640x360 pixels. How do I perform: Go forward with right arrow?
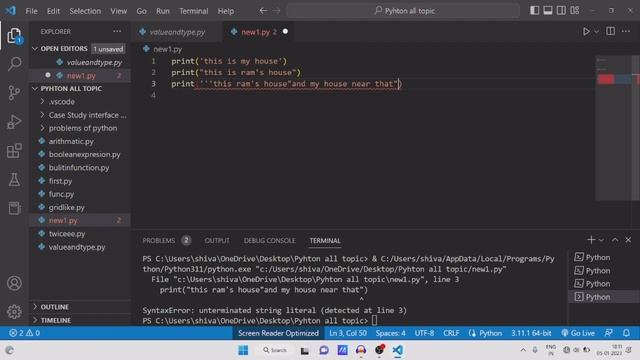[277, 11]
